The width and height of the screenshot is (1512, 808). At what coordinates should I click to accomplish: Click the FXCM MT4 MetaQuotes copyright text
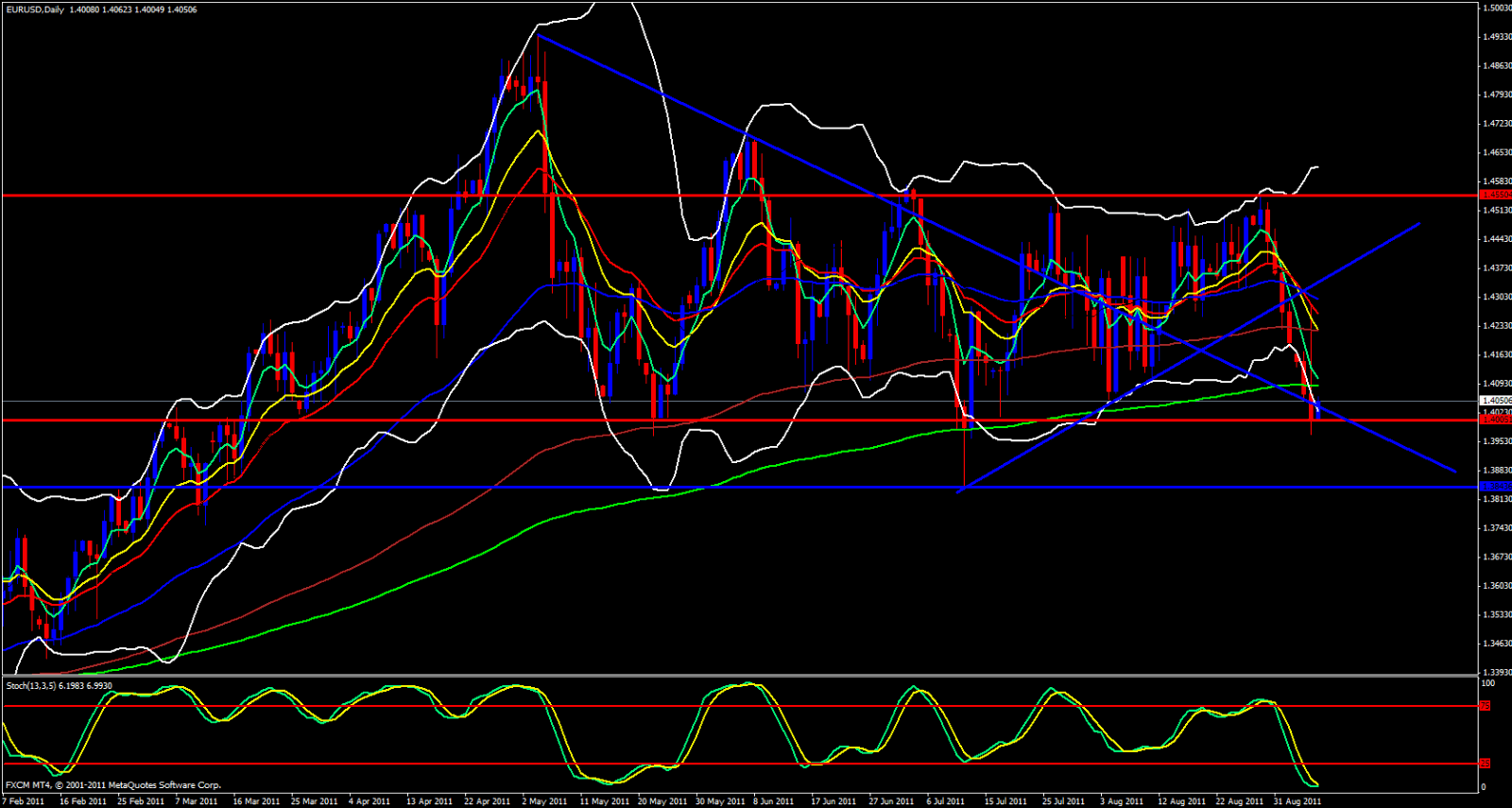tap(113, 785)
